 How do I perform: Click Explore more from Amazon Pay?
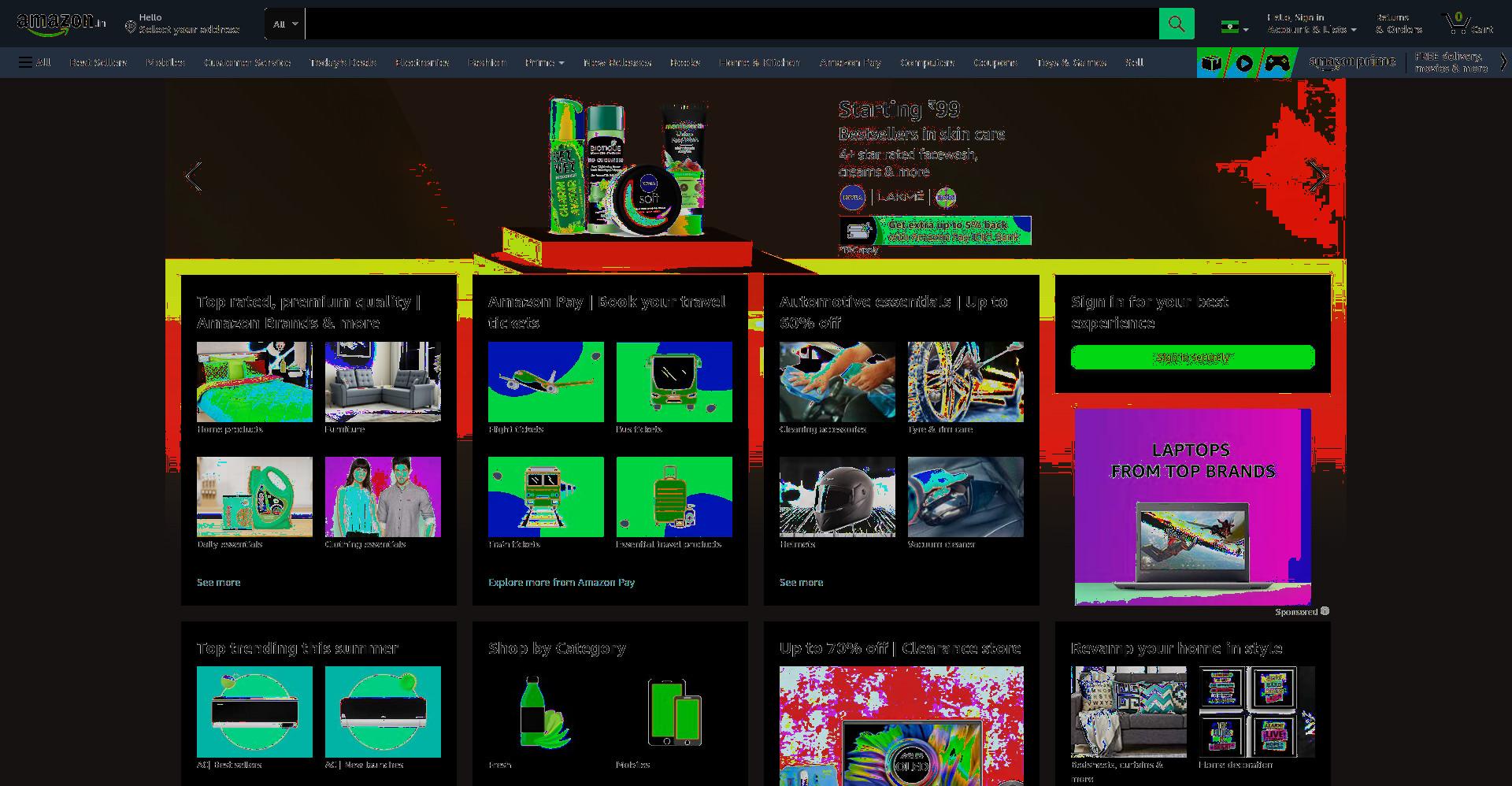pos(561,582)
